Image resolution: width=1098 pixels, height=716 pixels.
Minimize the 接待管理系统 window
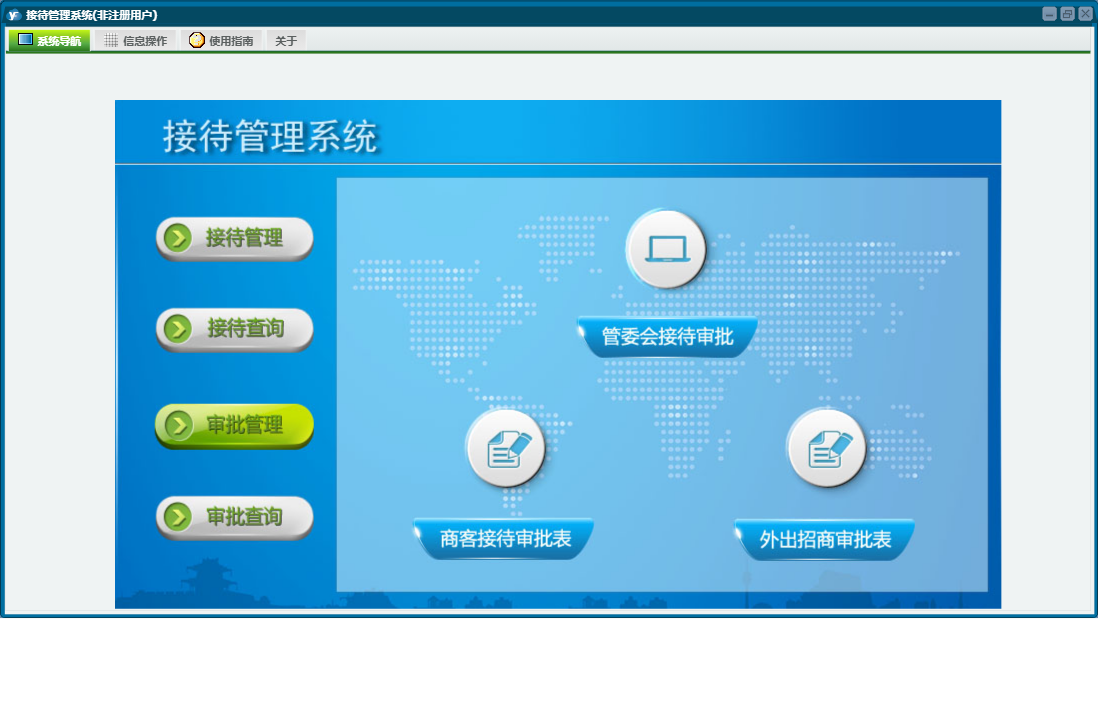click(1049, 14)
